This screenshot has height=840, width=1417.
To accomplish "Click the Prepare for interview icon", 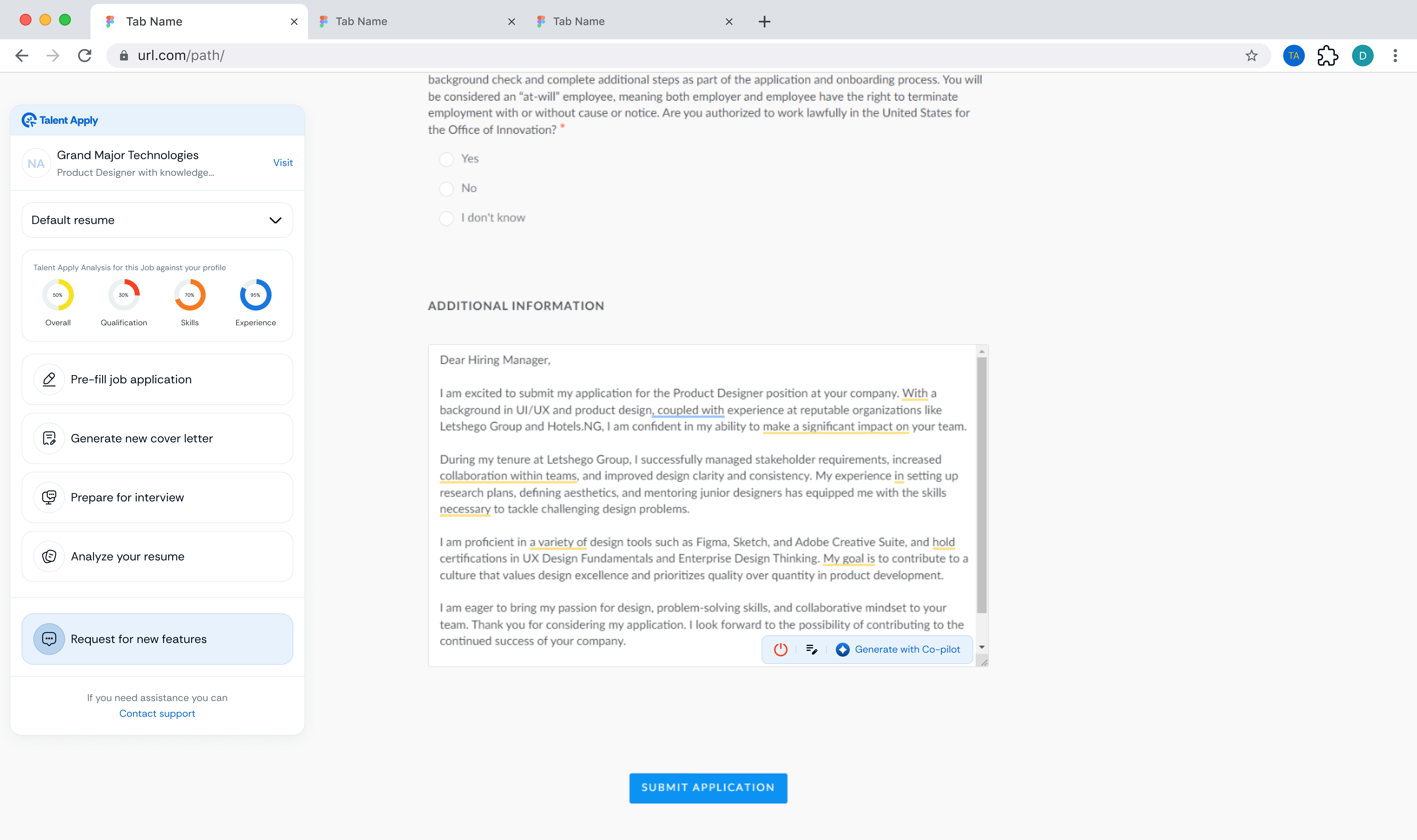I will [x=49, y=497].
